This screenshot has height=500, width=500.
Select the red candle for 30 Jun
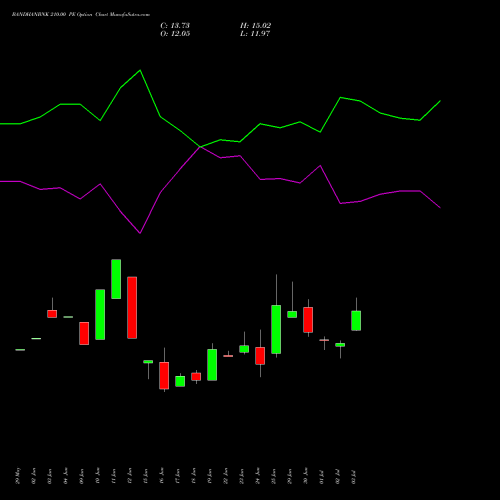pyautogui.click(x=308, y=320)
